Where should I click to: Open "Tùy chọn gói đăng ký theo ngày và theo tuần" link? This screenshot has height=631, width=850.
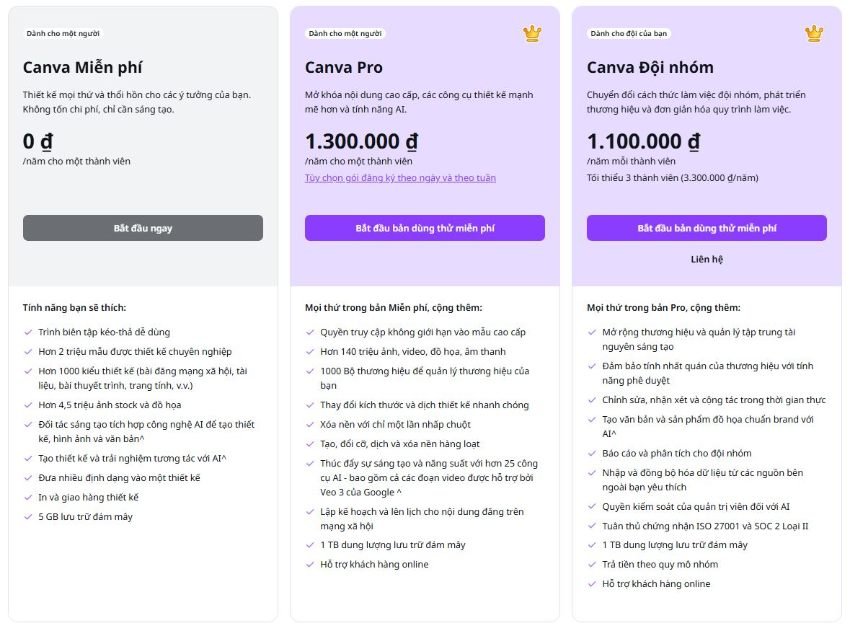pyautogui.click(x=400, y=178)
